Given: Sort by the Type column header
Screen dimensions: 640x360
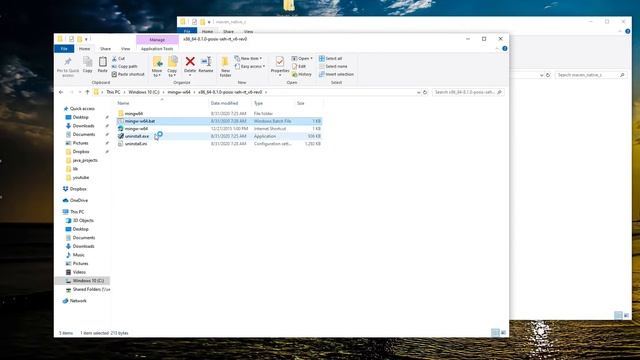Looking at the screenshot, I should point(258,103).
